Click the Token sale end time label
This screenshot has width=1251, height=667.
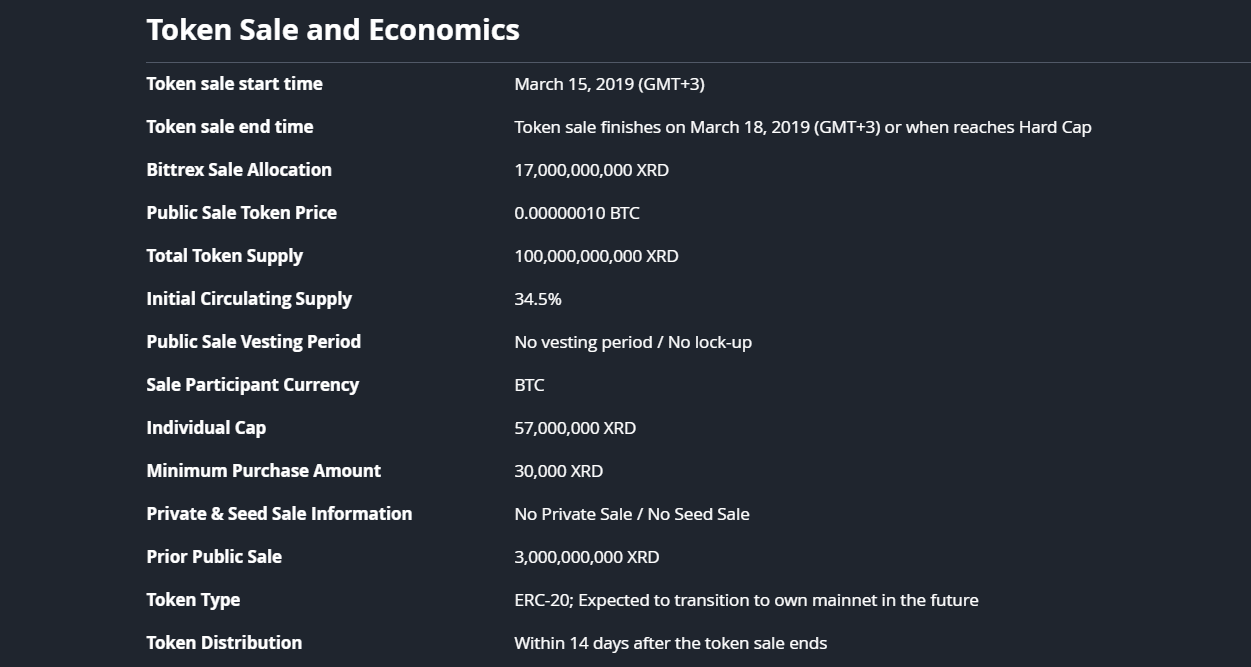coord(229,127)
